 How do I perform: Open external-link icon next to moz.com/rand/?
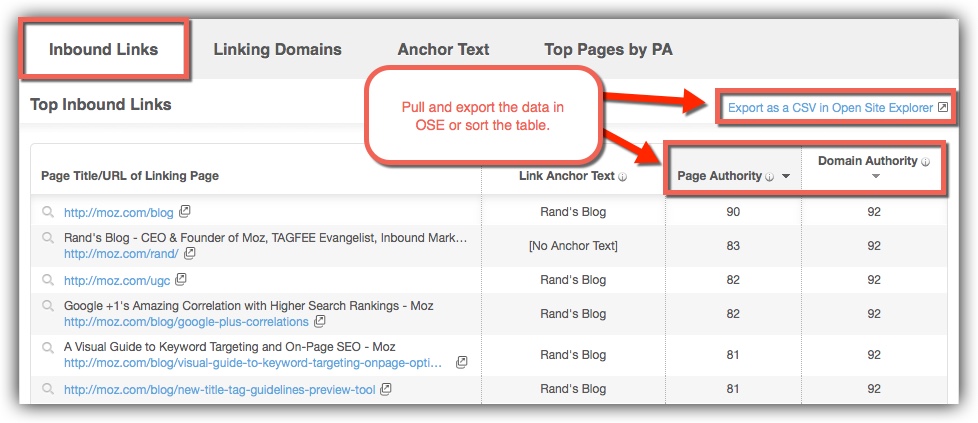point(190,253)
